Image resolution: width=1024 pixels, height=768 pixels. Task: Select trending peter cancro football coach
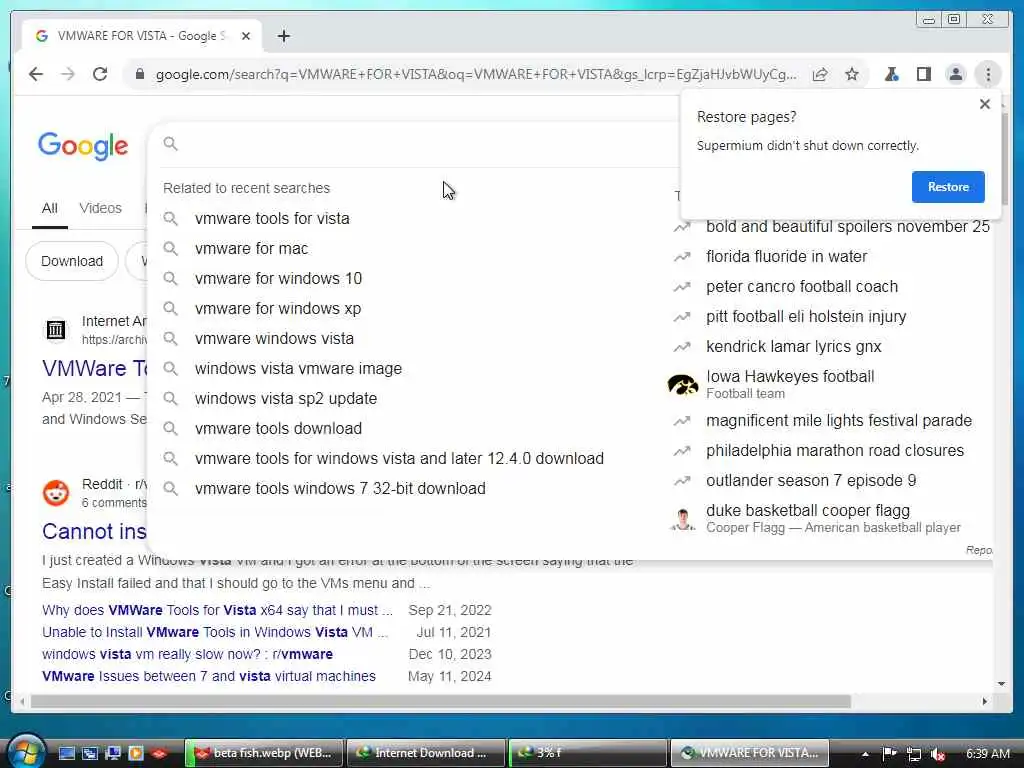pyautogui.click(x=801, y=287)
